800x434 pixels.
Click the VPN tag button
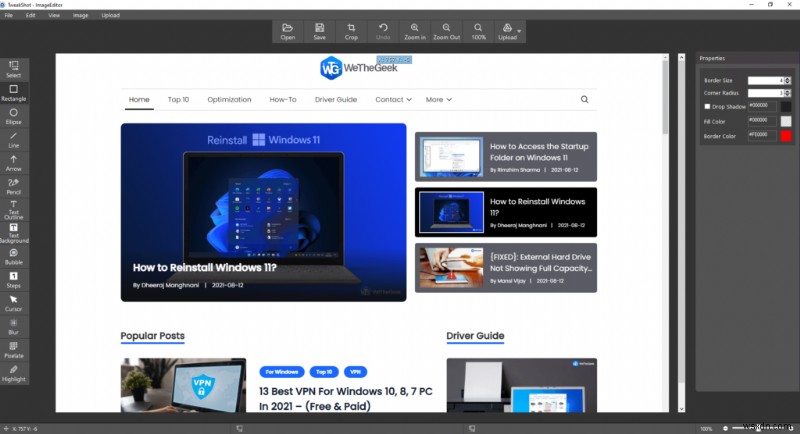[356, 372]
